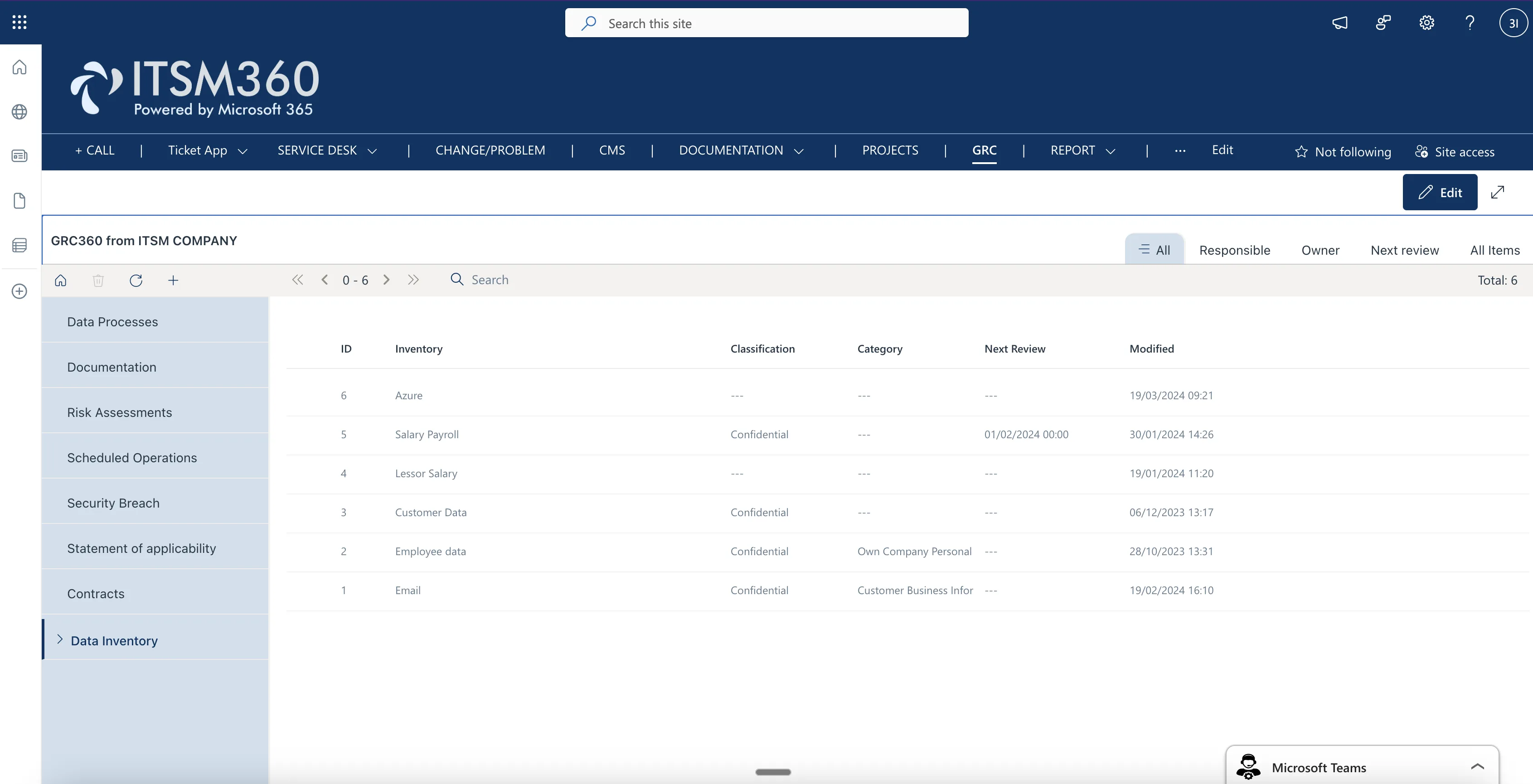Open the settings gear icon
Screen dimensions: 1533x784
coord(1426,23)
